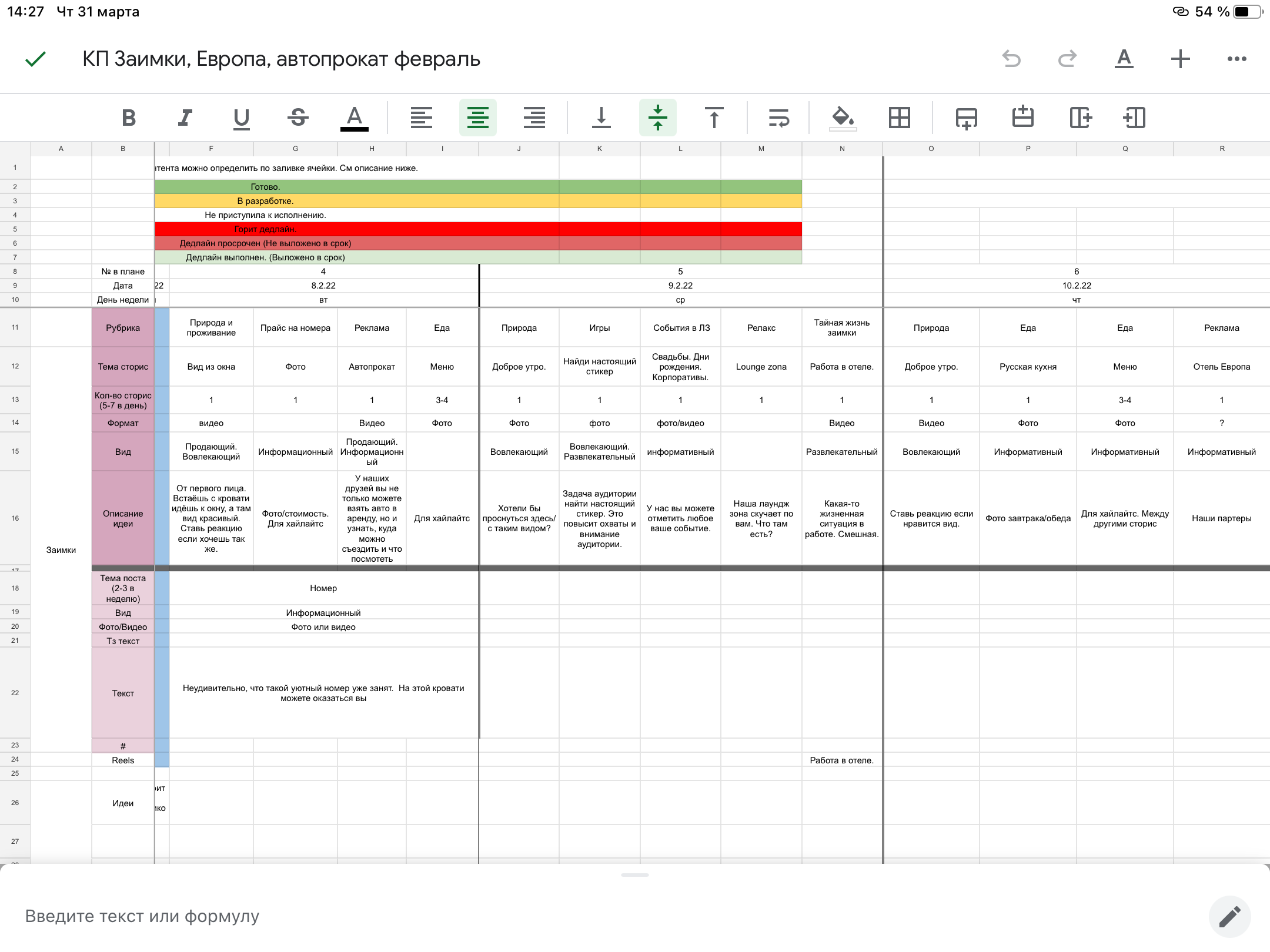This screenshot has width=1270, height=952.
Task: Open the three-dots more menu
Action: [x=1236, y=59]
